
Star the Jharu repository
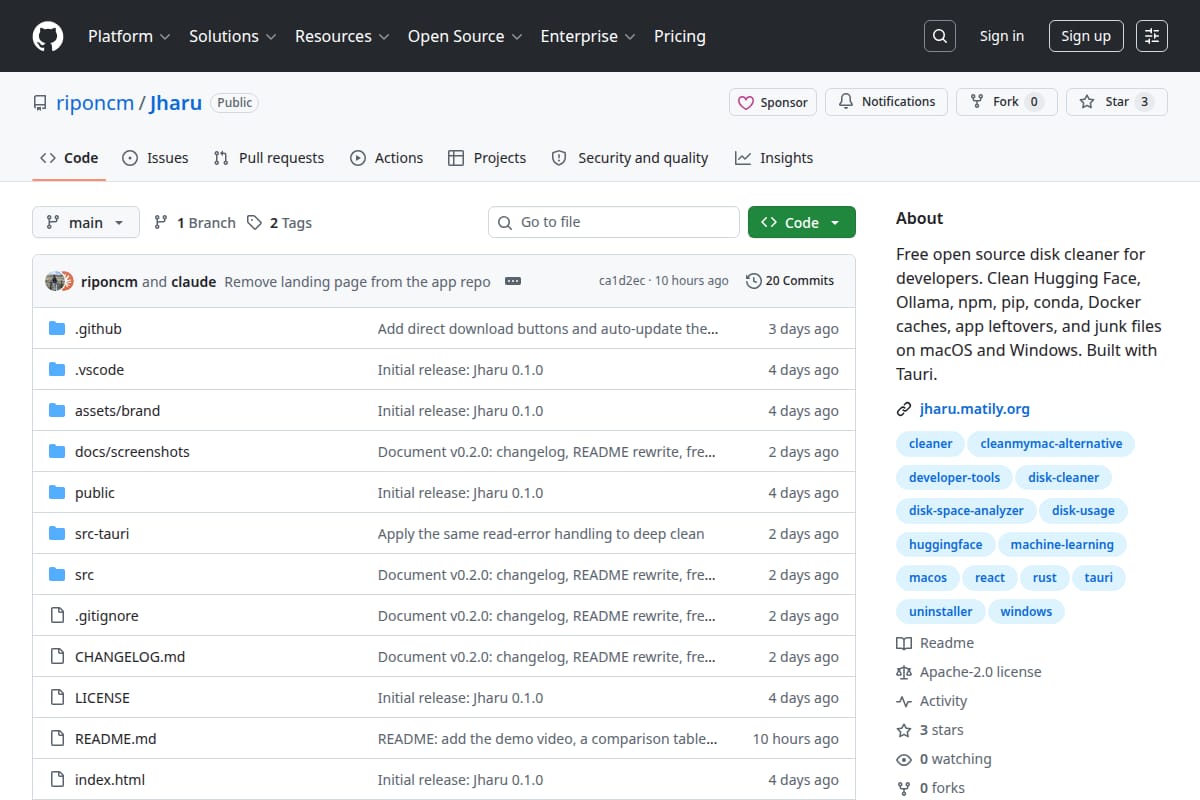point(1117,102)
